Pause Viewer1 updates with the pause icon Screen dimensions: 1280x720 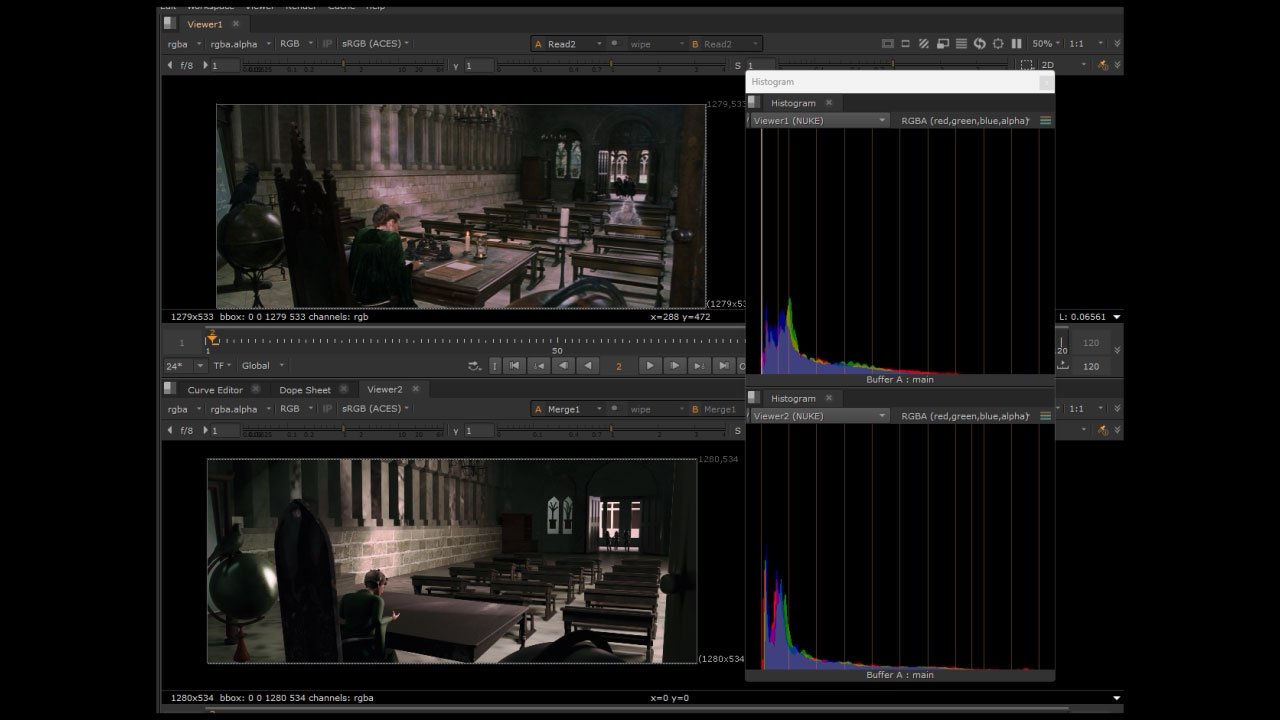point(1016,44)
